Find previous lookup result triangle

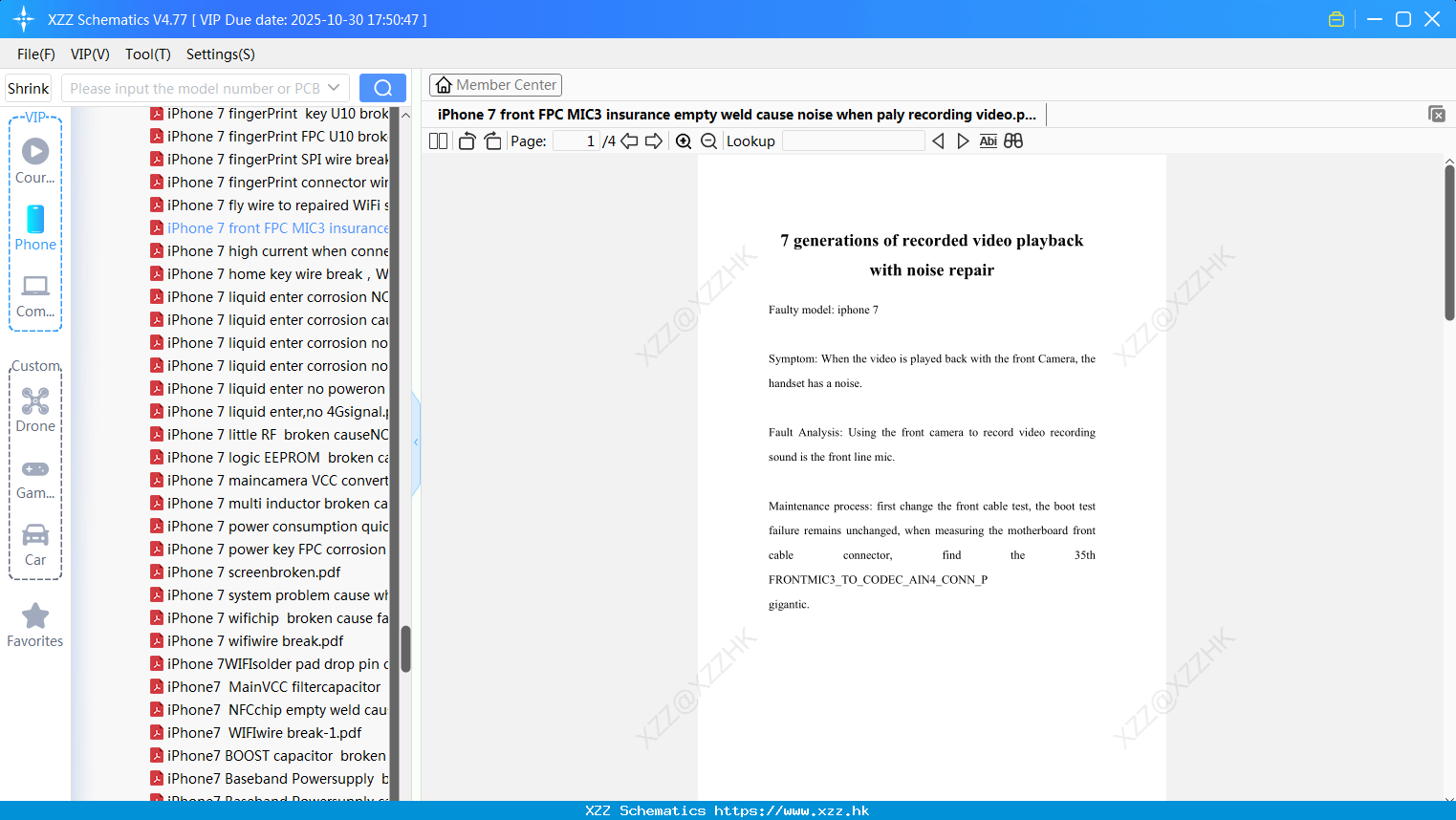click(x=938, y=141)
